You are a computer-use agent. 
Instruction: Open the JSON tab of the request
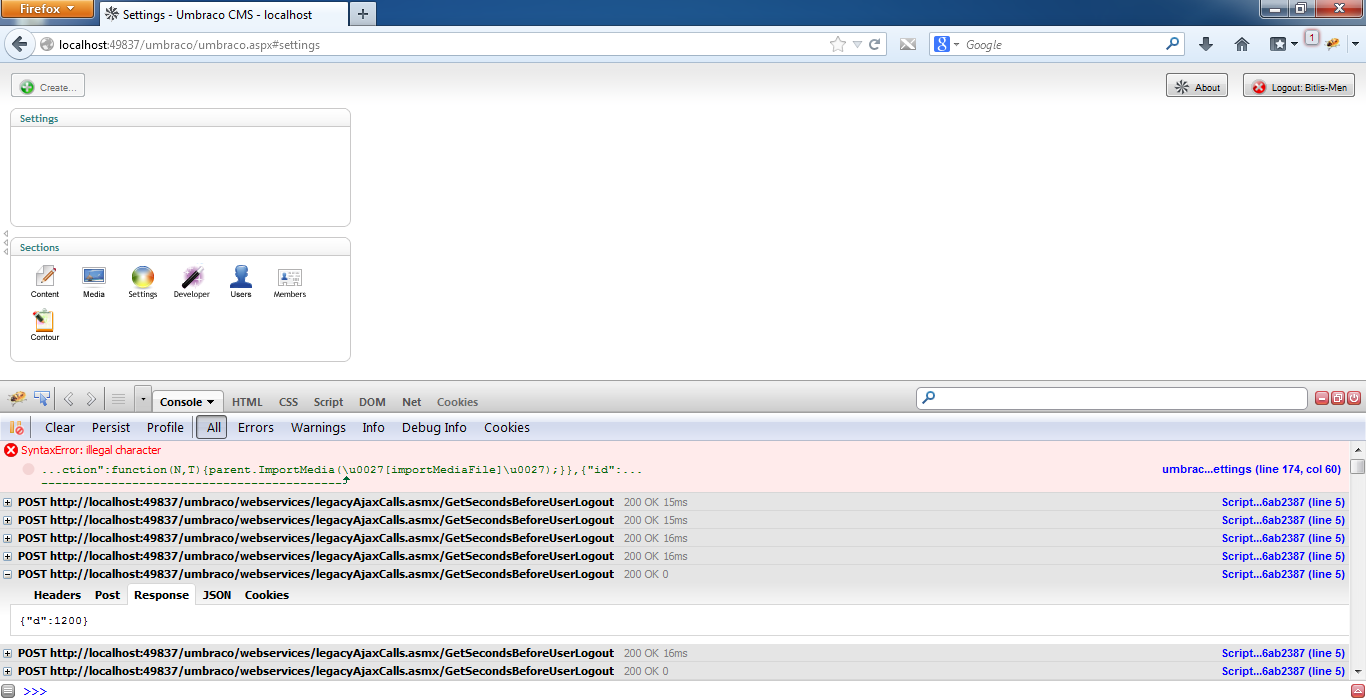click(217, 595)
